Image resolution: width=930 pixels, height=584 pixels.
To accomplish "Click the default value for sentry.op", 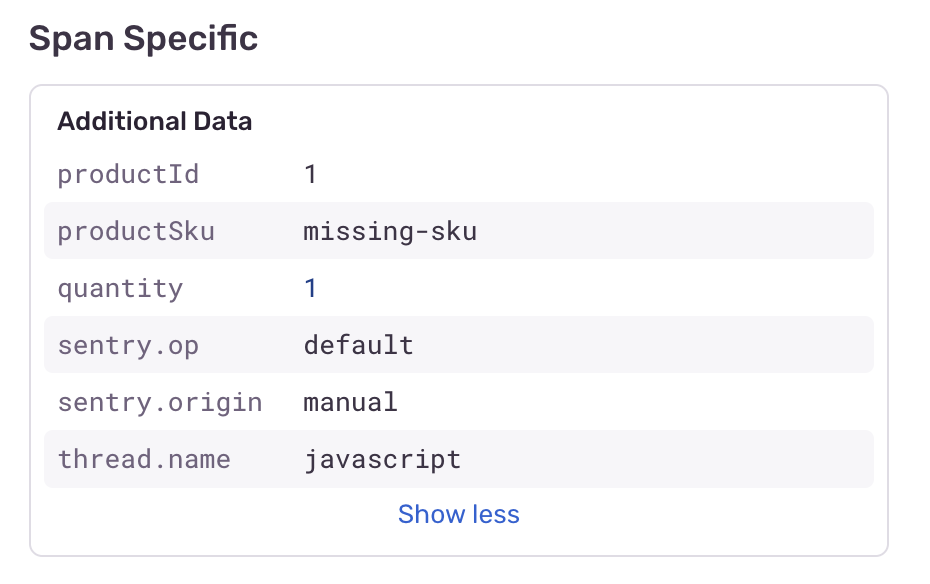I will click(x=358, y=345).
